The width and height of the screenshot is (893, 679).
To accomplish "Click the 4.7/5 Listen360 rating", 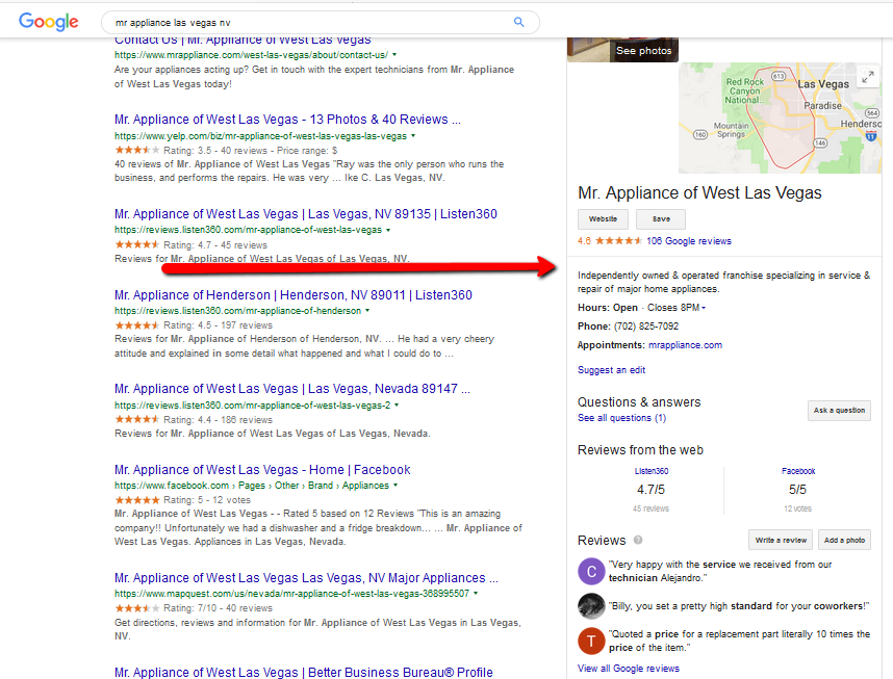I will (651, 489).
